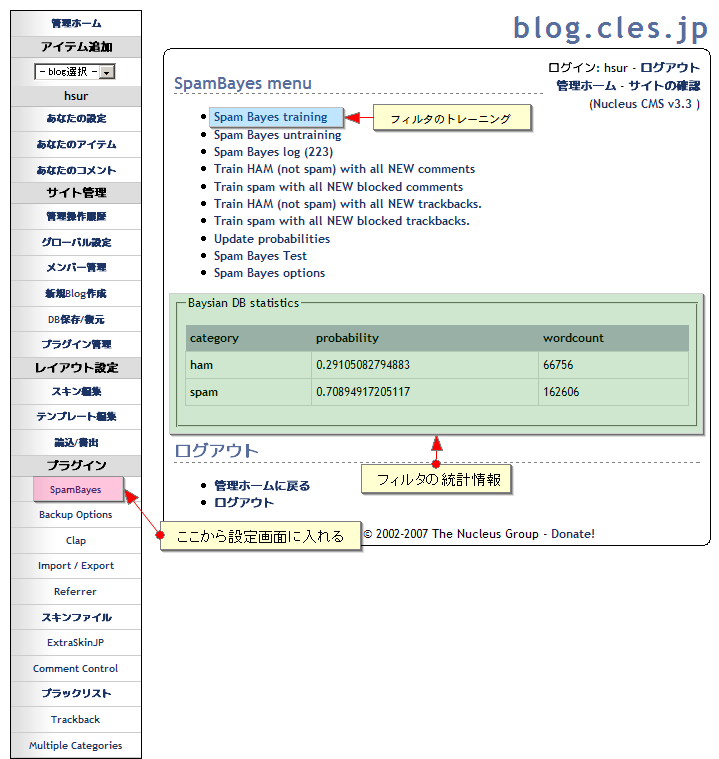The height and width of the screenshot is (759, 719).
Task: Open the Comment Control plugin
Action: [x=76, y=669]
